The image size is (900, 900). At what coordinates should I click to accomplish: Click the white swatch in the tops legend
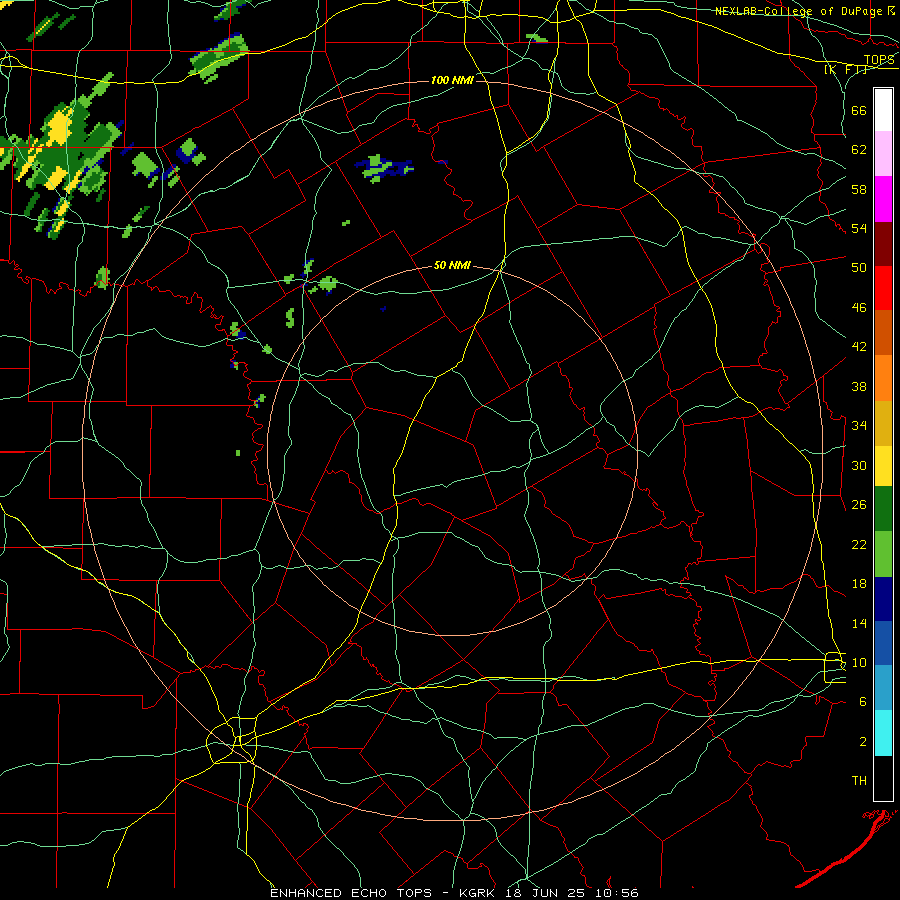883,110
